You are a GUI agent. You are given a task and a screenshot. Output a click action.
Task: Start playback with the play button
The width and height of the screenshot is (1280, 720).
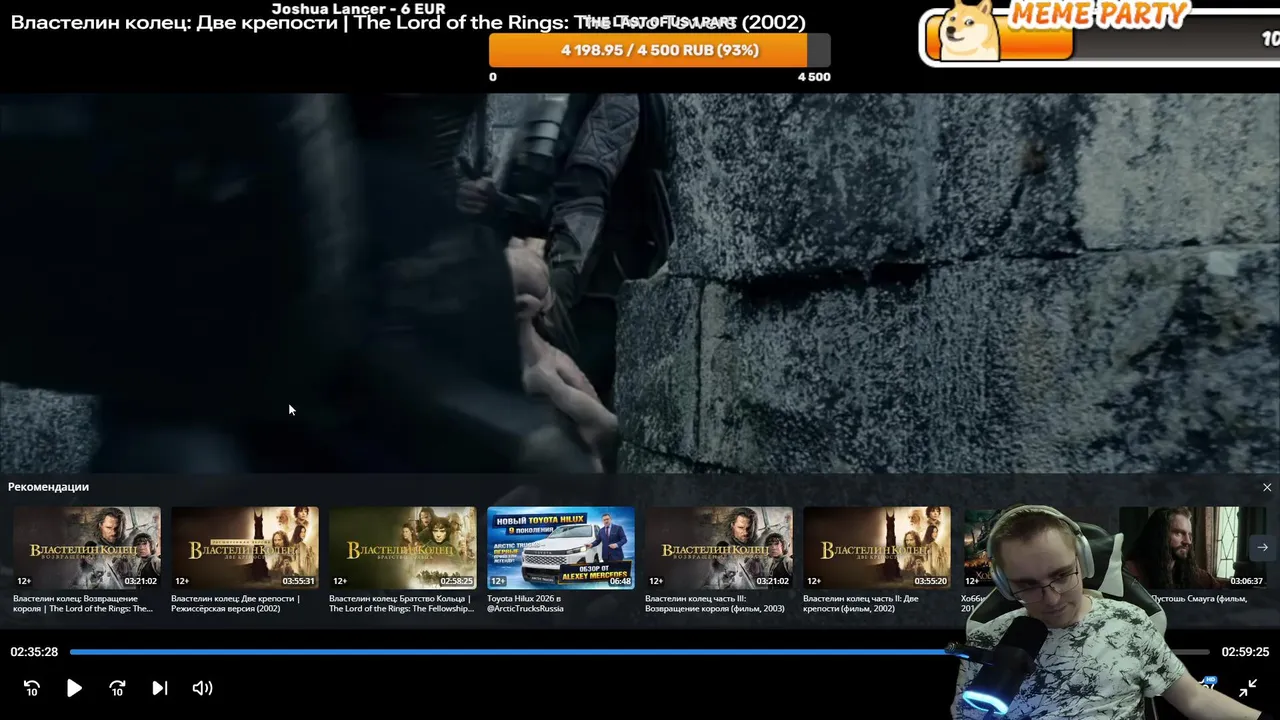[74, 688]
